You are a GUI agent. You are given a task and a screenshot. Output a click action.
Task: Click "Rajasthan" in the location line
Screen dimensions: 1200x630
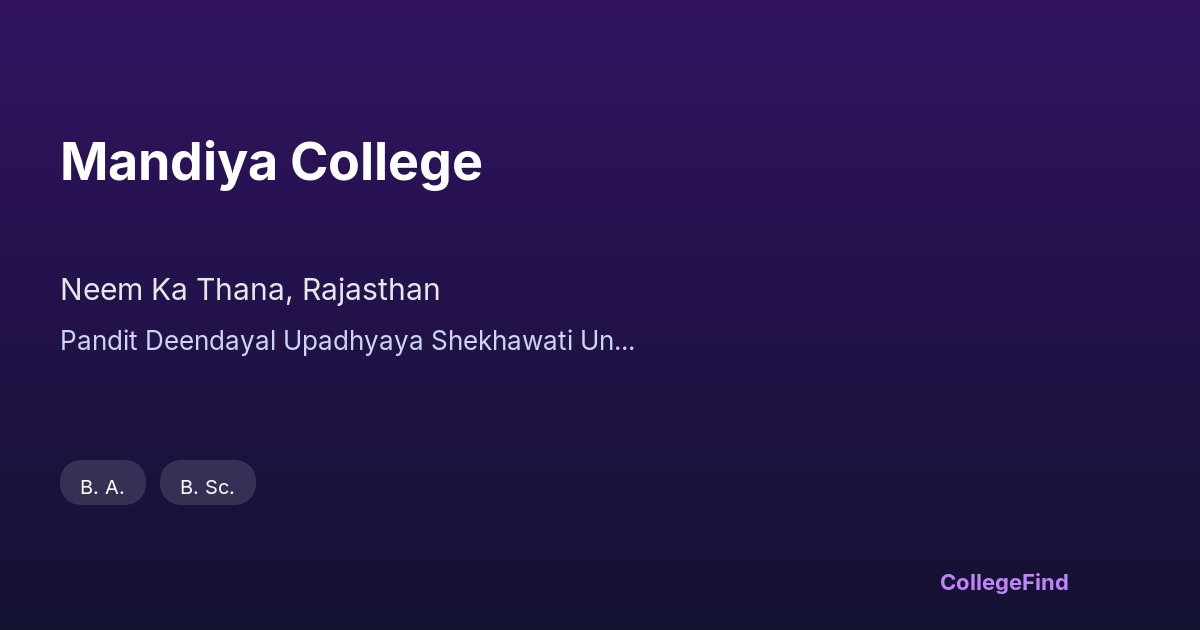click(x=371, y=290)
